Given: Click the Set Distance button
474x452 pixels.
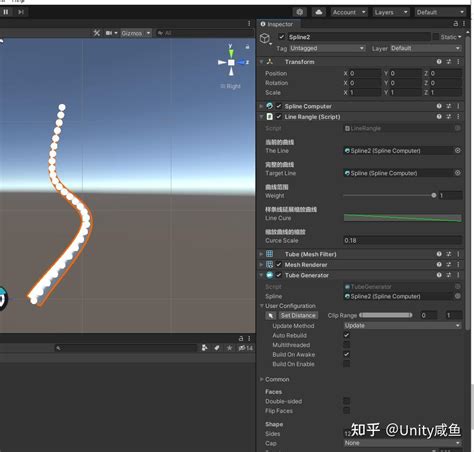Looking at the screenshot, I should (298, 315).
